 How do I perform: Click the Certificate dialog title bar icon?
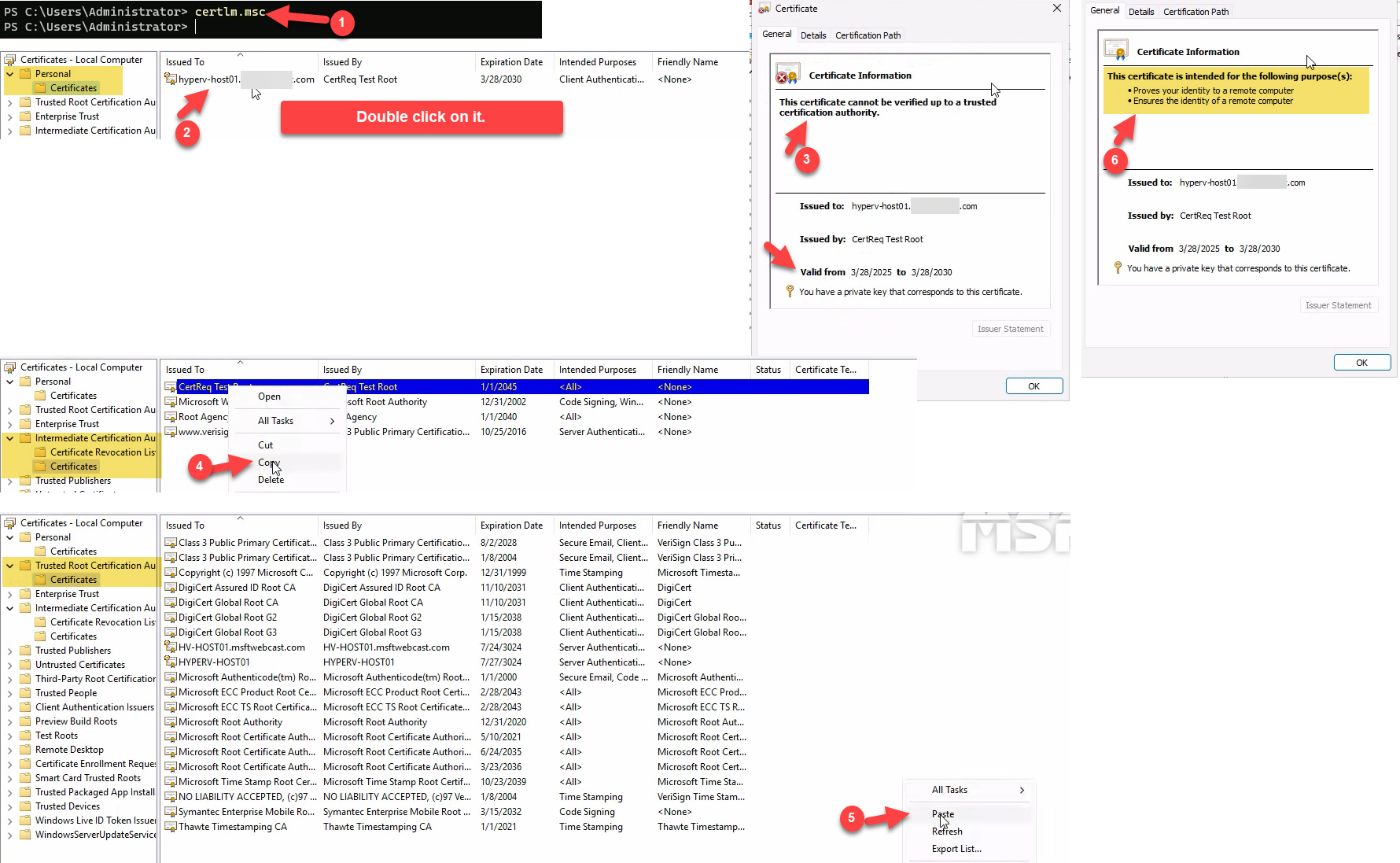click(764, 9)
